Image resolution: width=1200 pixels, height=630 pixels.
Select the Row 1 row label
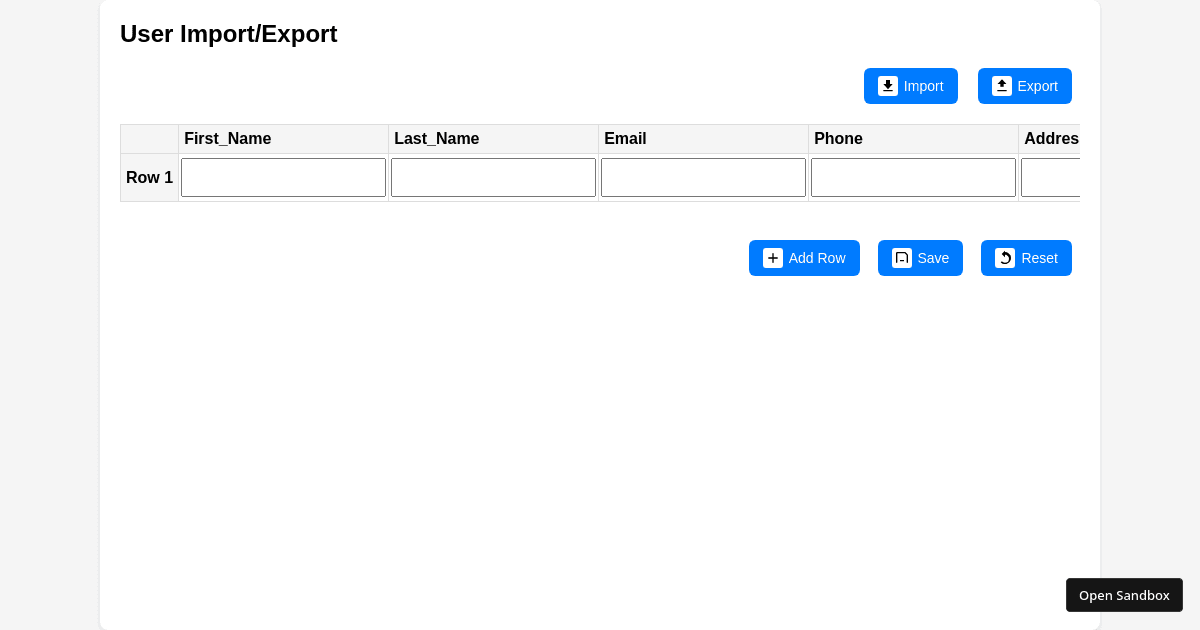pos(149,178)
